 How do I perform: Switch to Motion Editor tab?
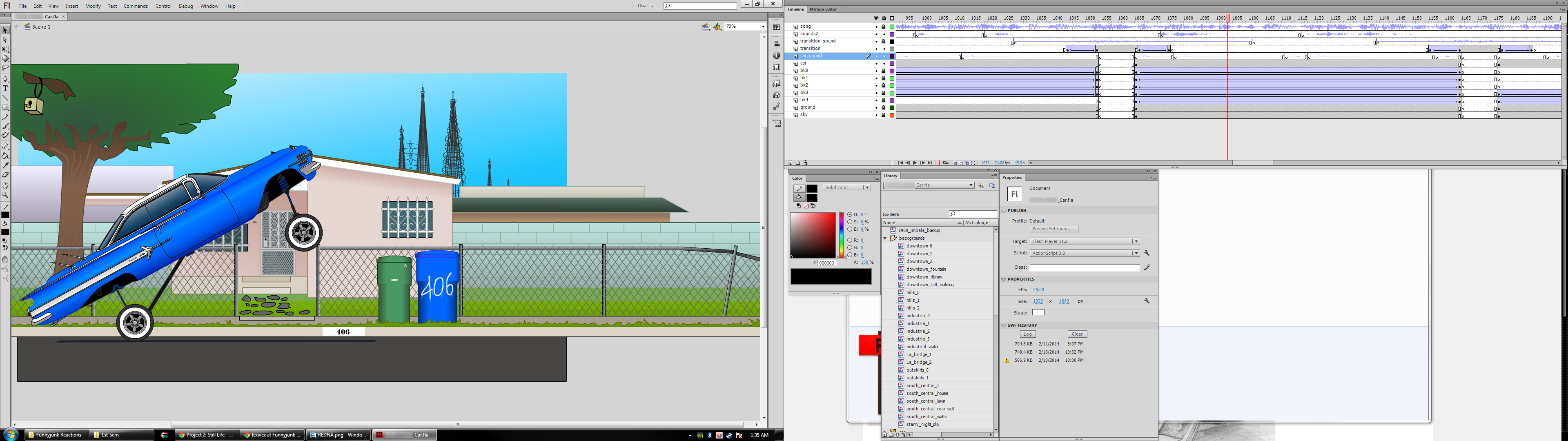[x=823, y=9]
